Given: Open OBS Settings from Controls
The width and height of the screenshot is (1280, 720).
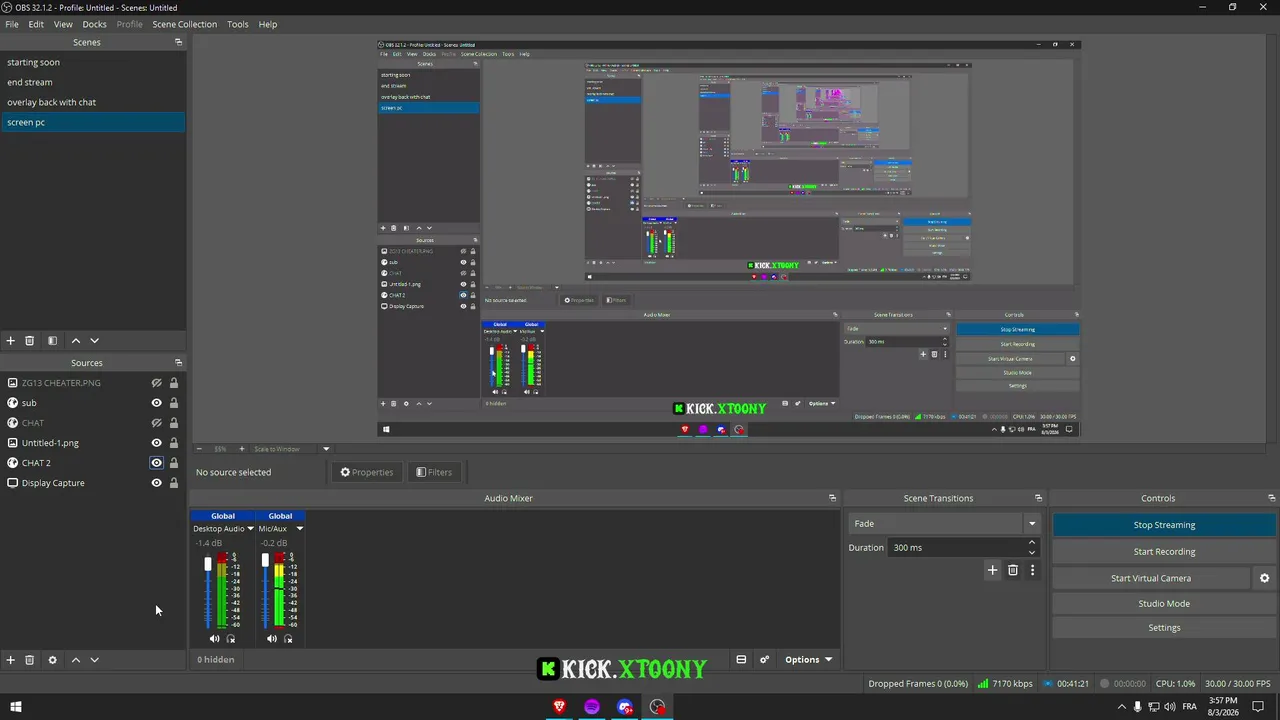Looking at the screenshot, I should click(x=1164, y=628).
